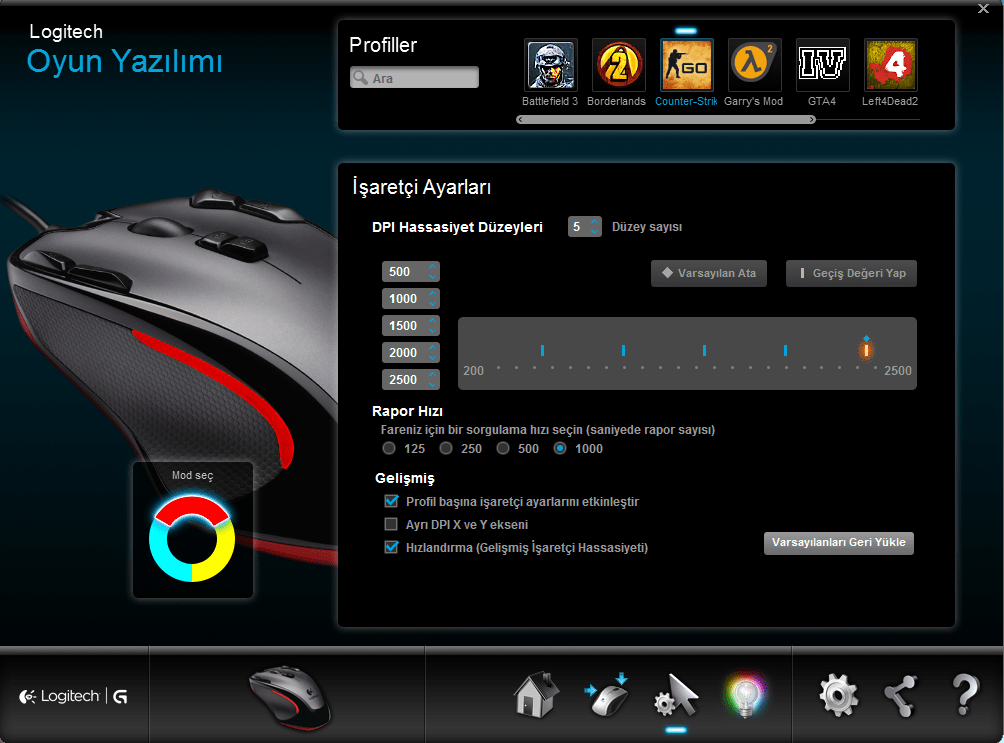The height and width of the screenshot is (743, 1004).
Task: Lower the 2500 DPI level stepper
Action: (x=432, y=384)
